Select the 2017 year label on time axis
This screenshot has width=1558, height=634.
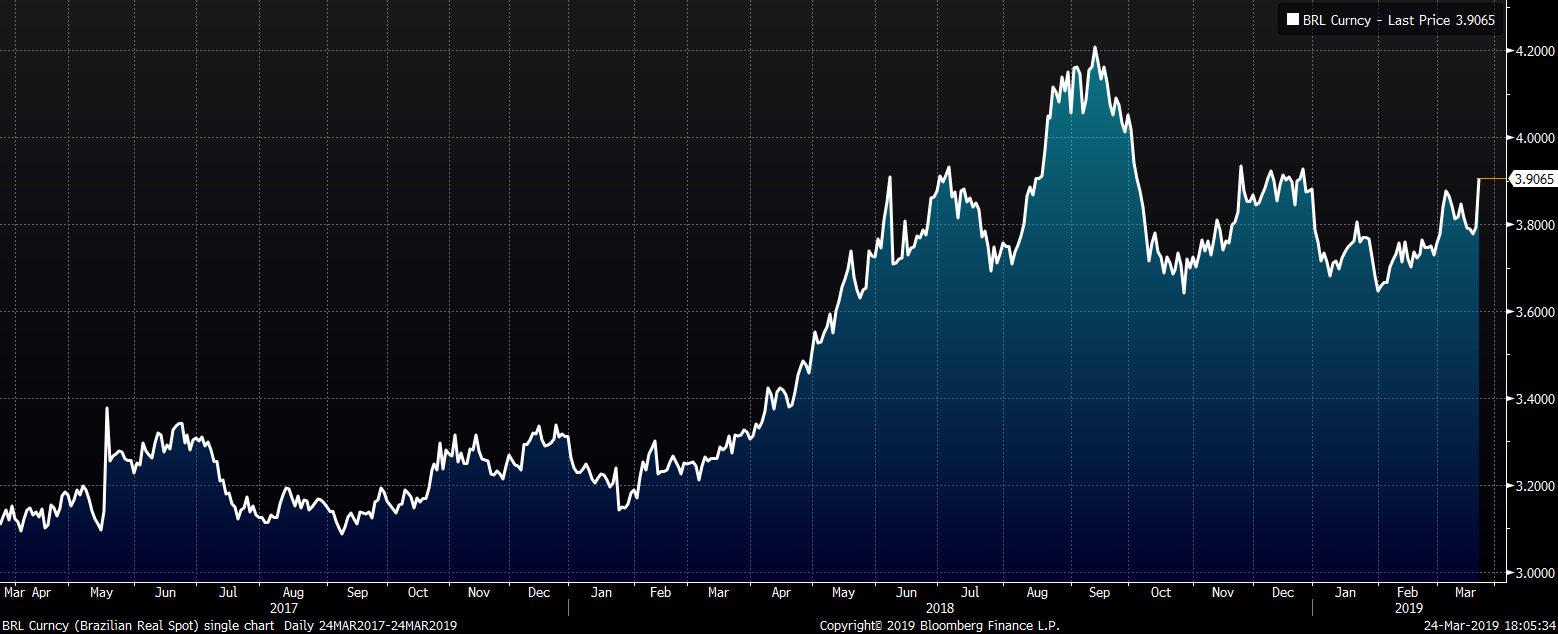(x=285, y=607)
